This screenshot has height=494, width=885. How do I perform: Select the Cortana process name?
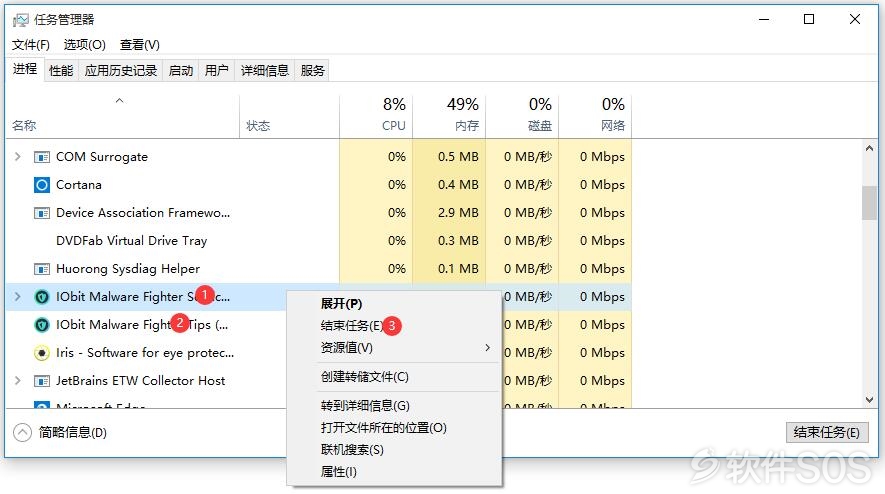(79, 185)
